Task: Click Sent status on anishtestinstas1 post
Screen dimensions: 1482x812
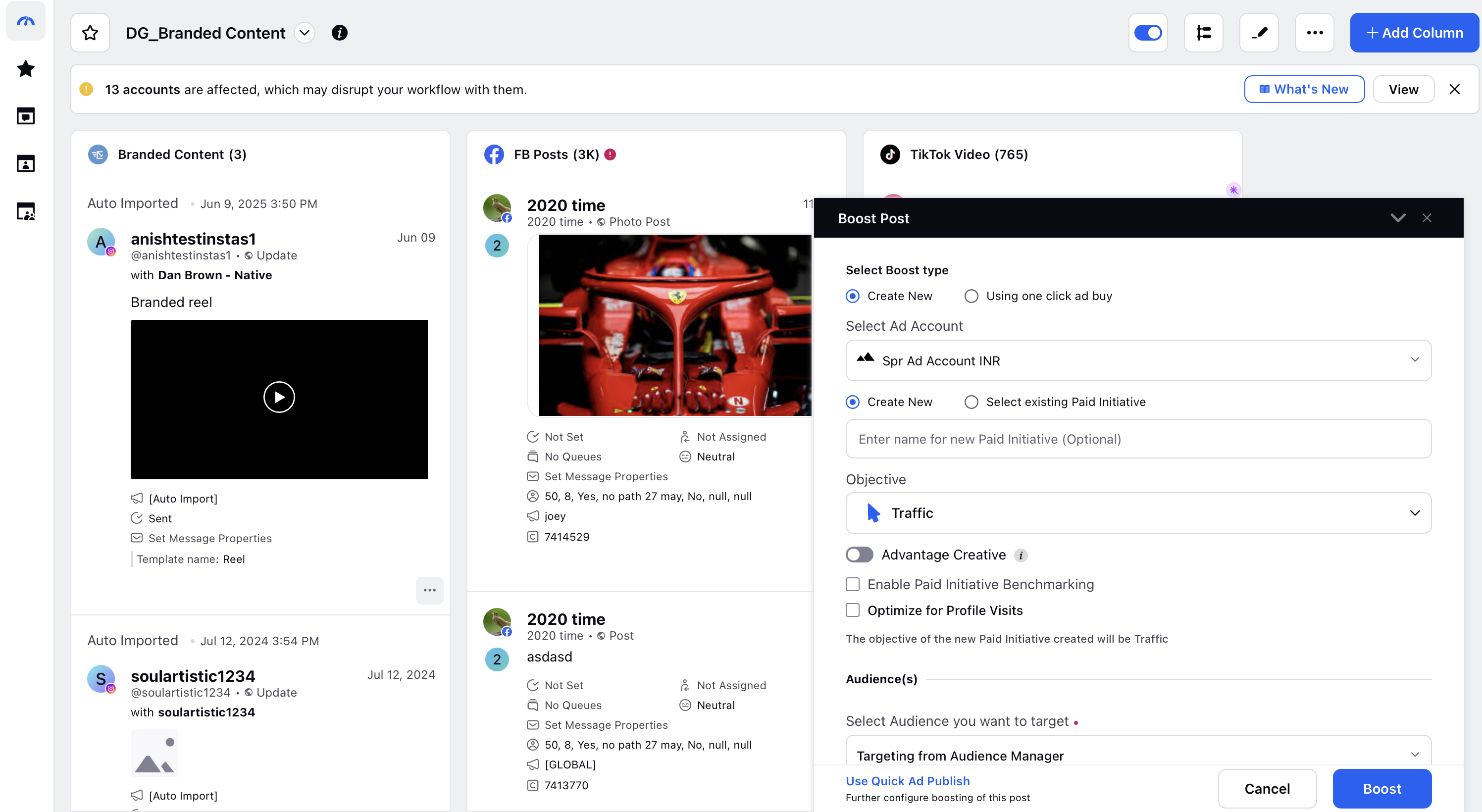Action: coord(160,518)
